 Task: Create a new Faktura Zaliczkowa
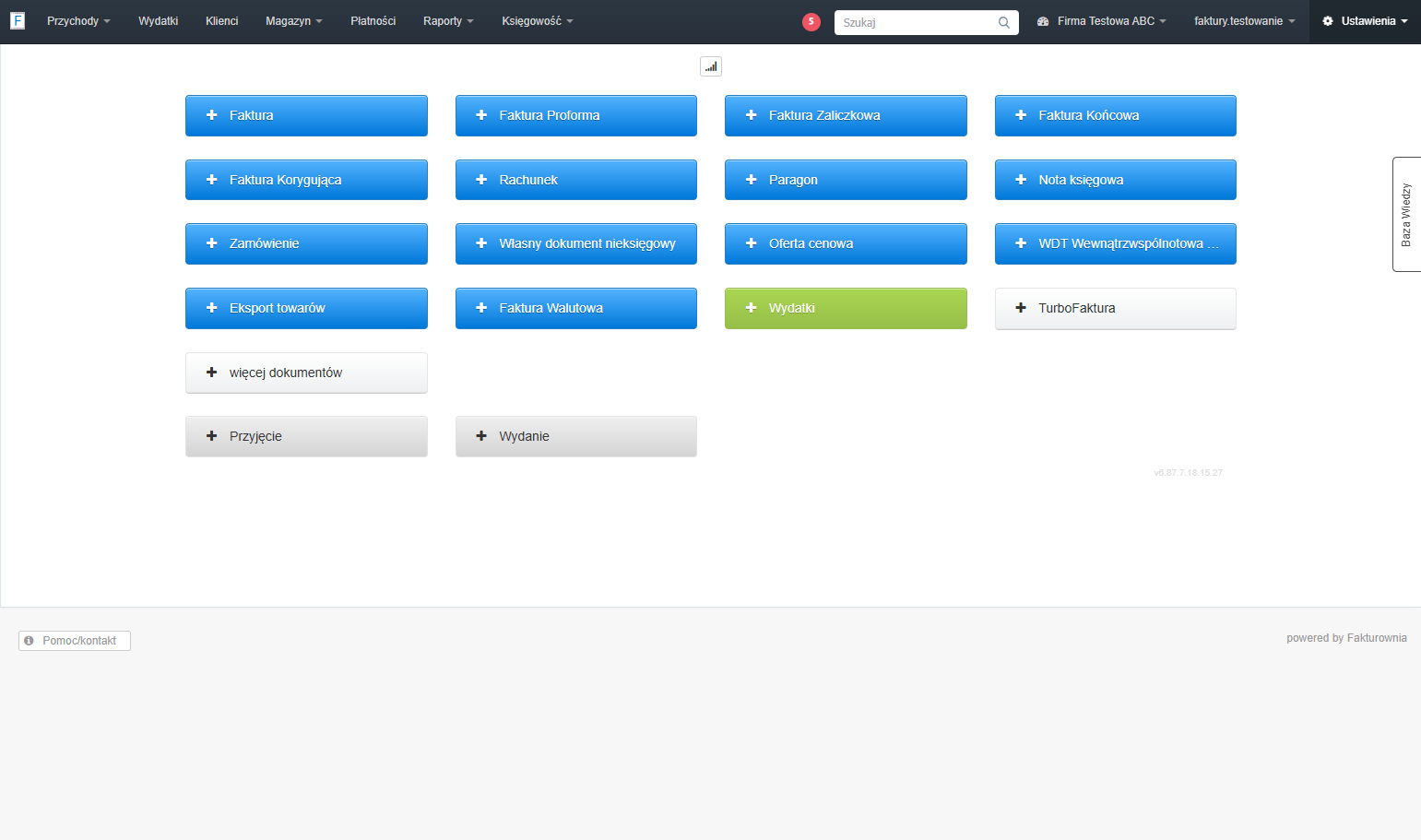[x=846, y=115]
